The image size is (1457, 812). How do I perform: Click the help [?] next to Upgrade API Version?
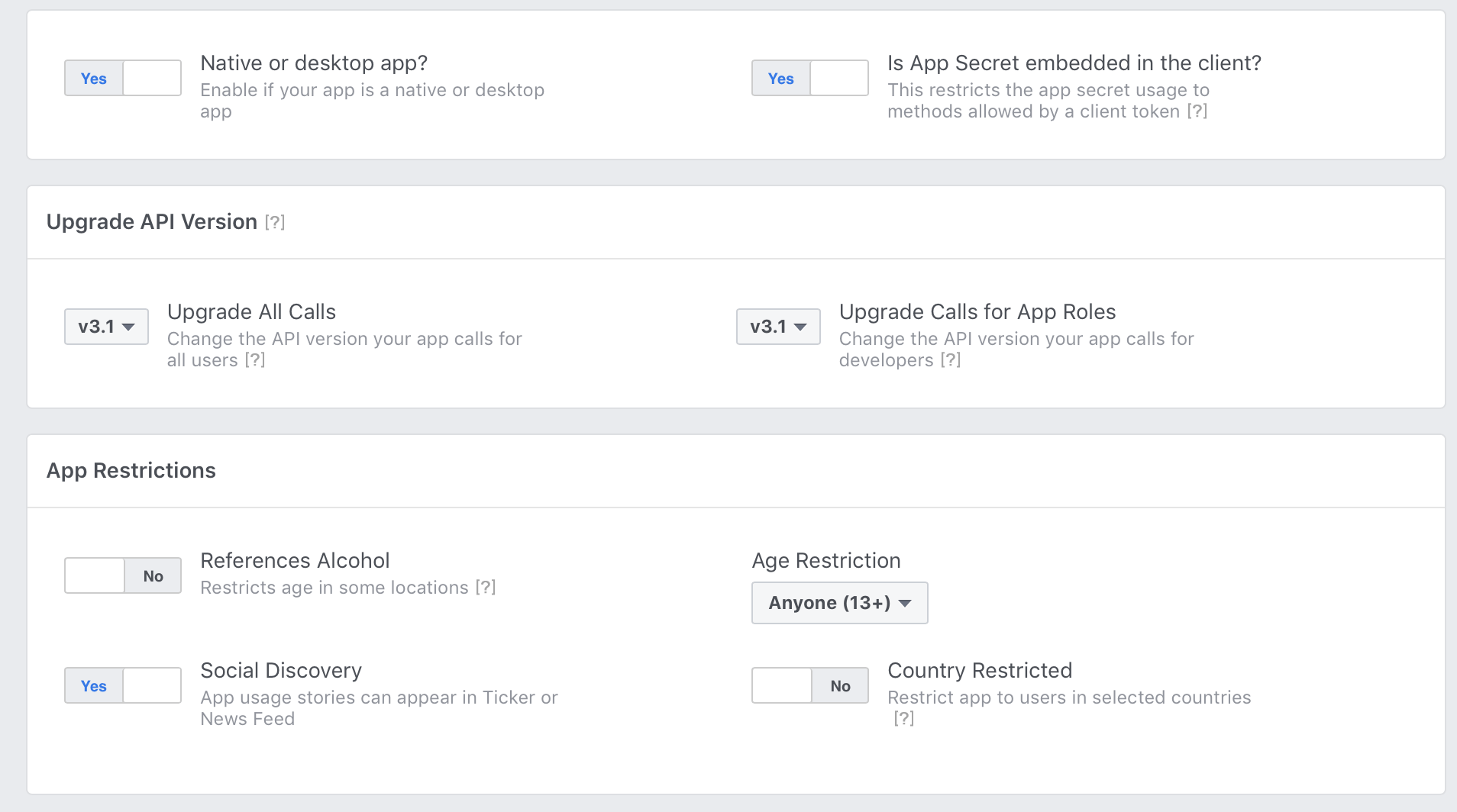point(275,222)
